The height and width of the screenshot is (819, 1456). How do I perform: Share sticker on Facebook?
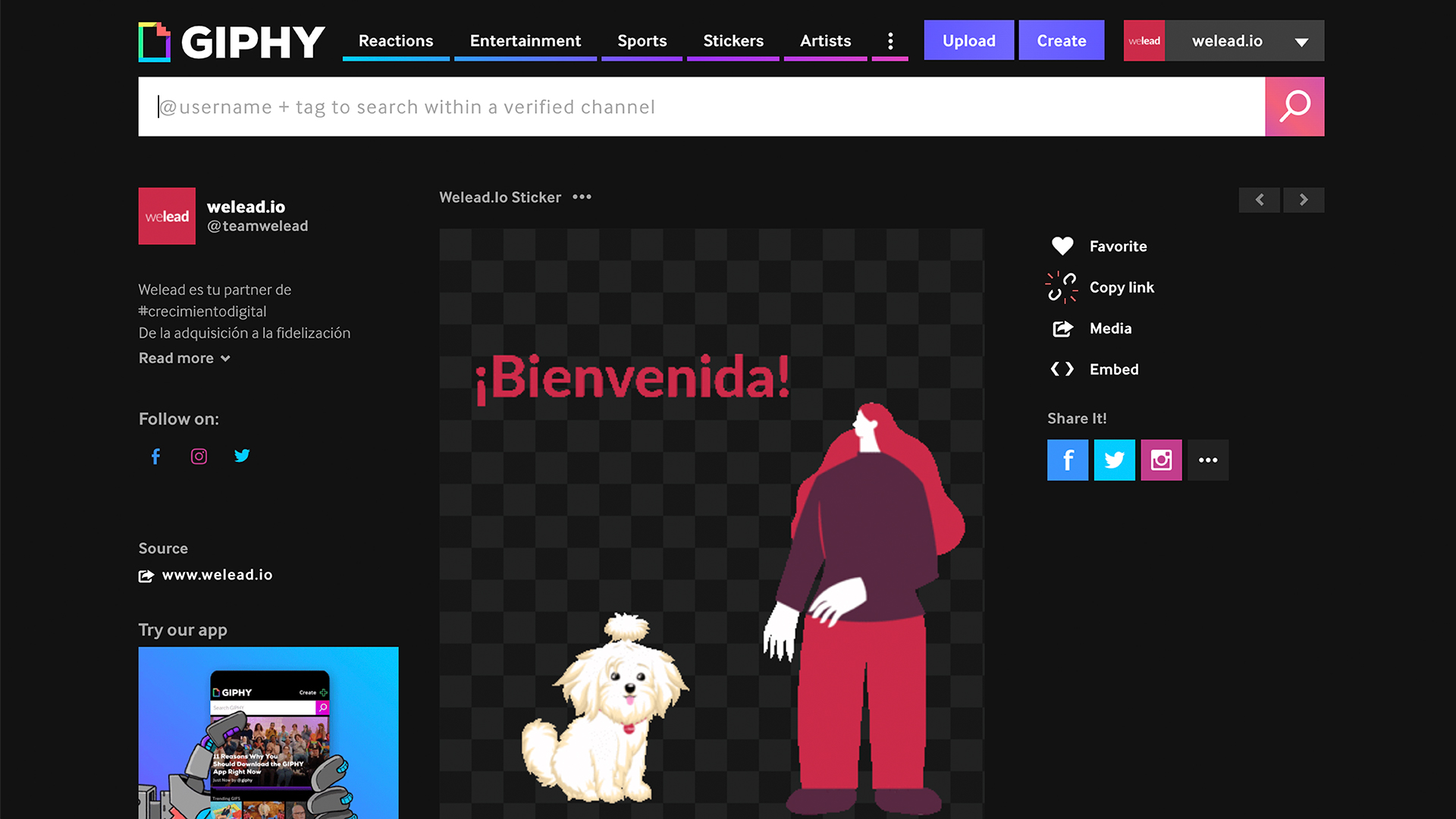(x=1068, y=460)
